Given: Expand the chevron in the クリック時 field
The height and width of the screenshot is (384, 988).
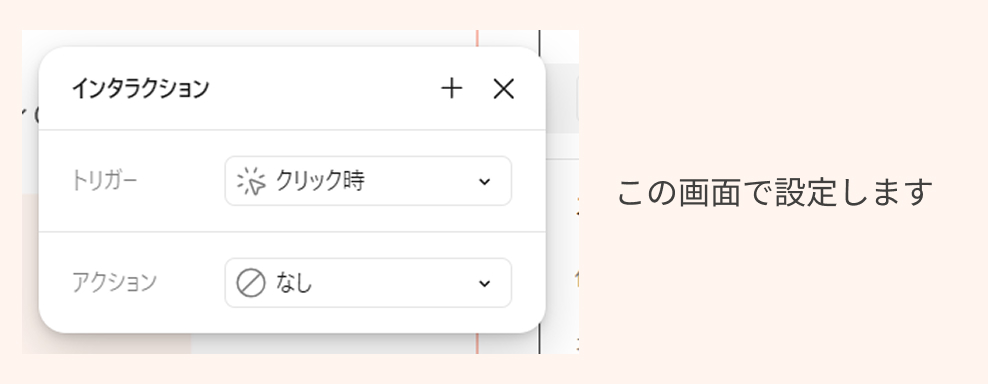Looking at the screenshot, I should [x=485, y=182].
